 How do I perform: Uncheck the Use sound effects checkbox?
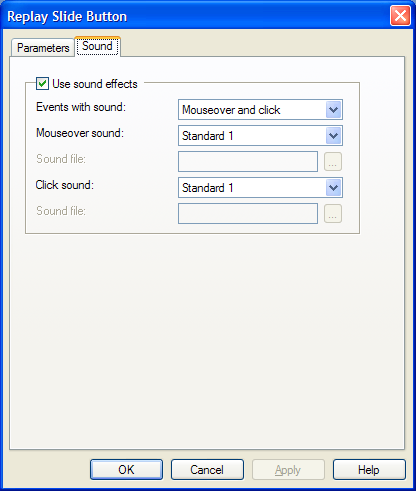click(x=42, y=84)
